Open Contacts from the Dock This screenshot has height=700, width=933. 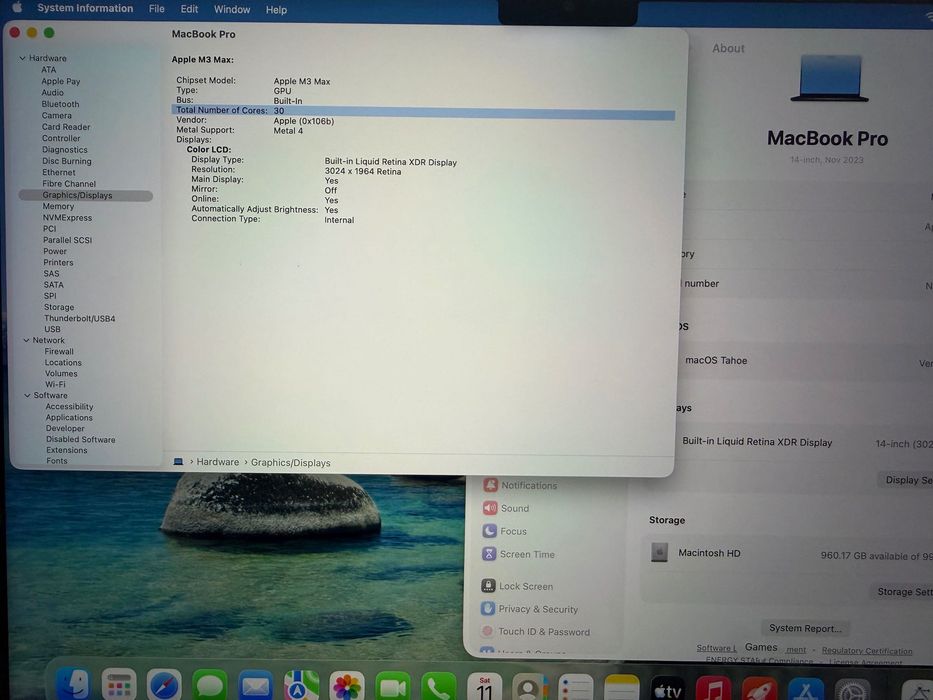tap(529, 689)
